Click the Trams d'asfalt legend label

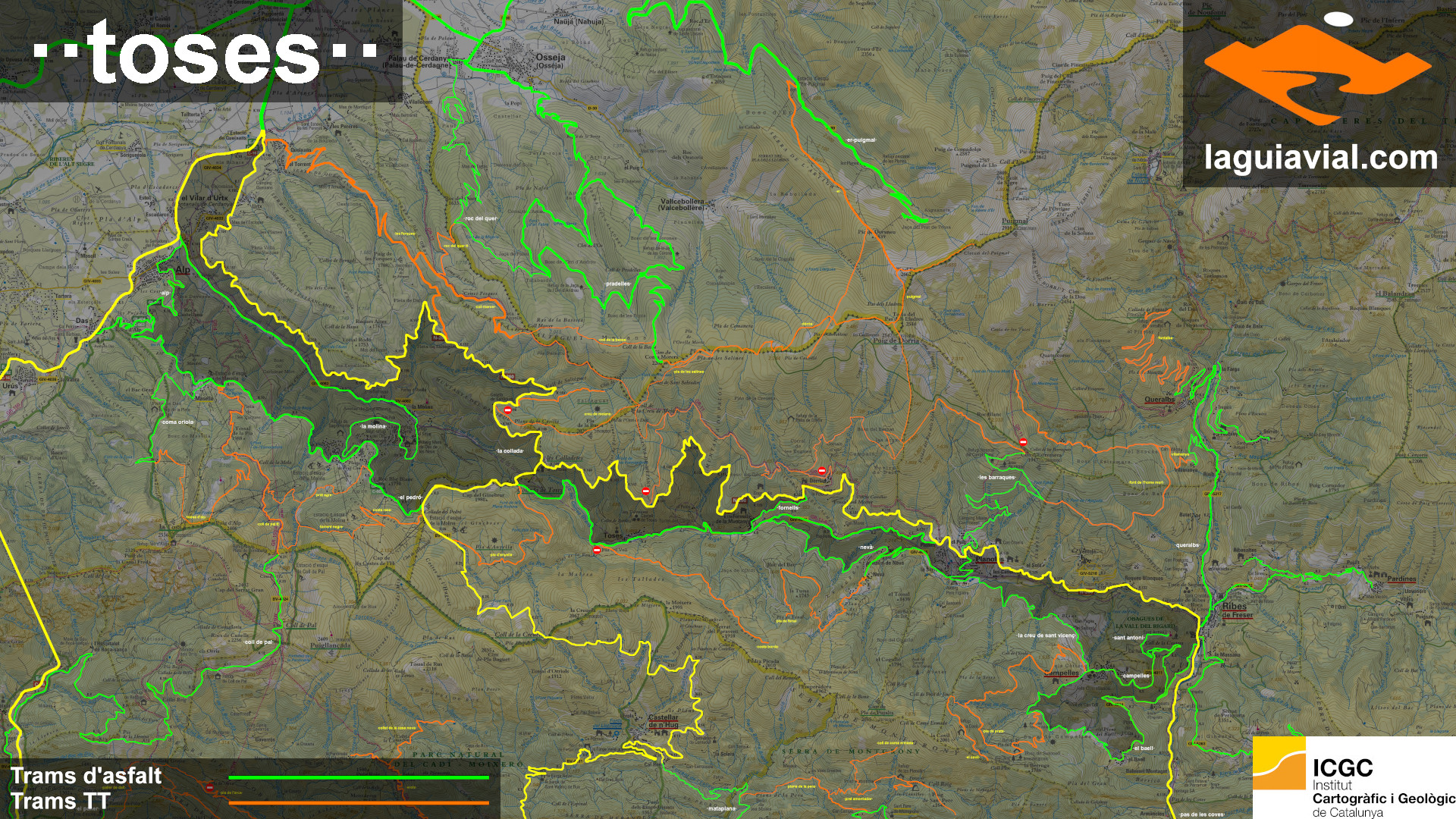click(86, 776)
